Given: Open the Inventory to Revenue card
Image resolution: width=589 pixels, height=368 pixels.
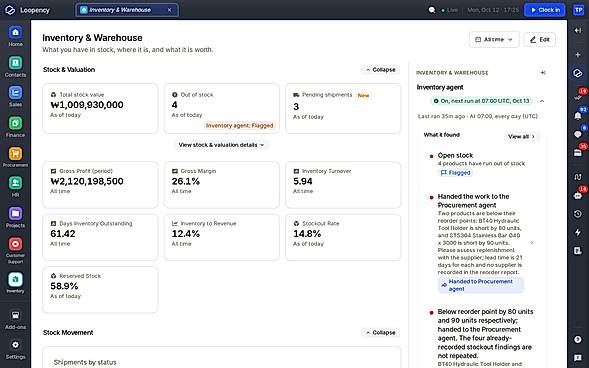Looking at the screenshot, I should (x=222, y=237).
